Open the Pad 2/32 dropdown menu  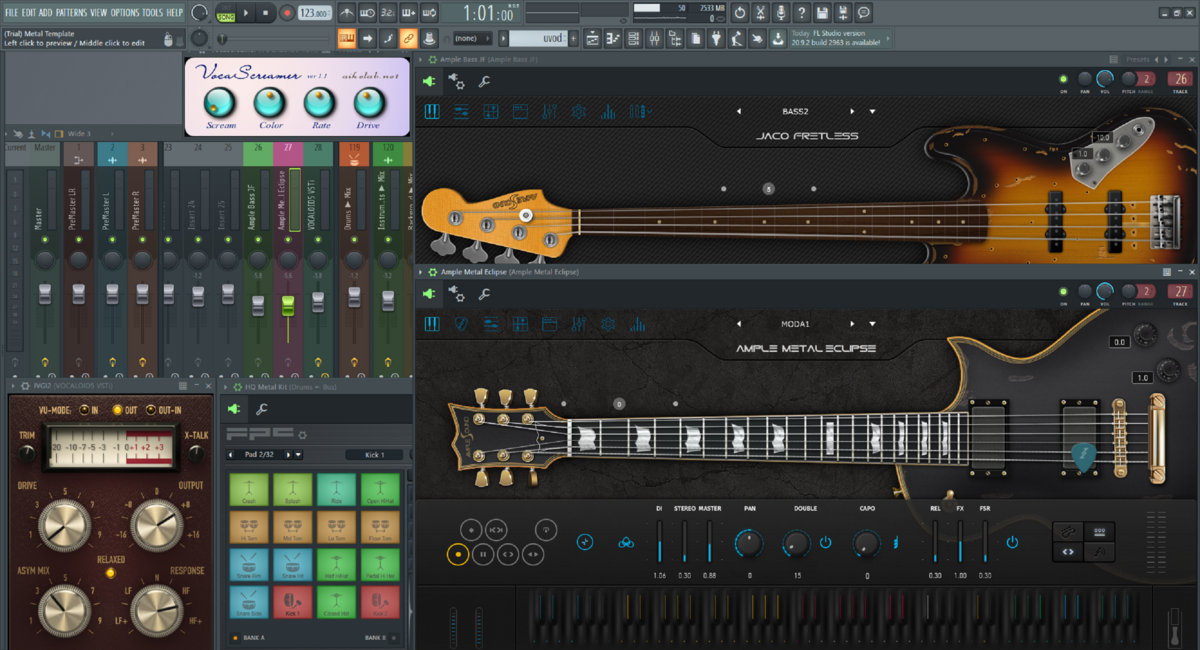[298, 454]
